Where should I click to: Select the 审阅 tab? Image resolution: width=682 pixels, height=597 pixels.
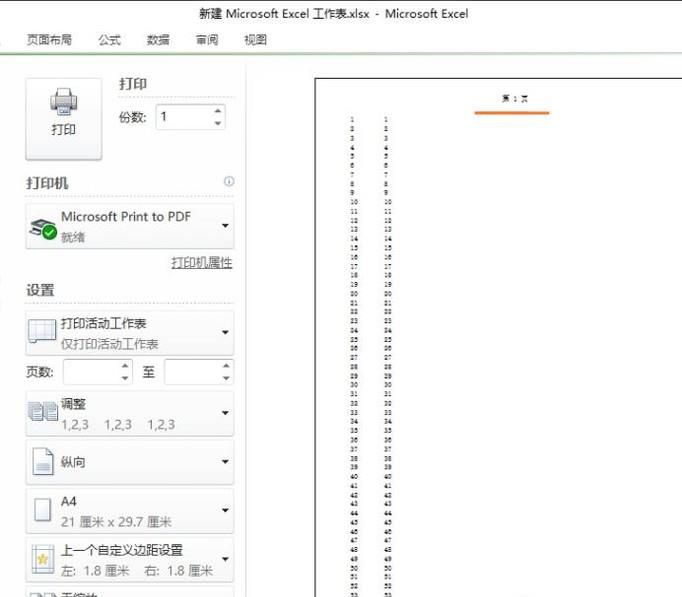coord(207,40)
